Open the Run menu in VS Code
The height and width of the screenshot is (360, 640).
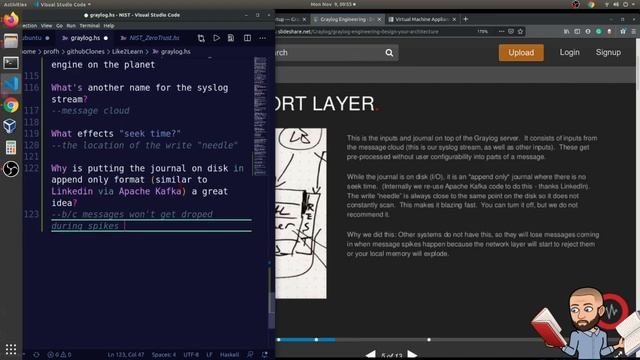coord(71,26)
